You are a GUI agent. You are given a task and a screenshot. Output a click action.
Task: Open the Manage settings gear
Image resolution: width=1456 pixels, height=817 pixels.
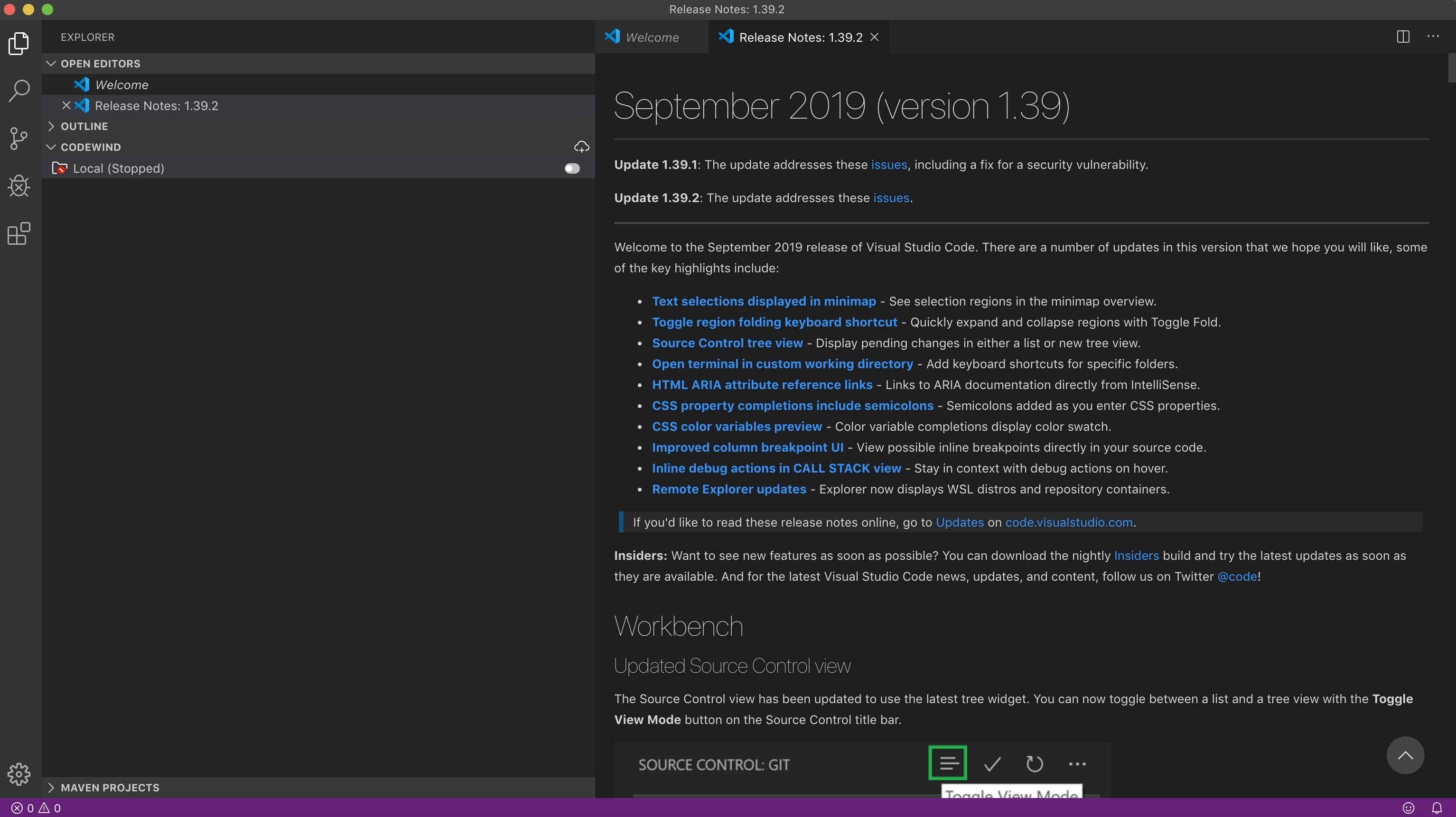19,775
